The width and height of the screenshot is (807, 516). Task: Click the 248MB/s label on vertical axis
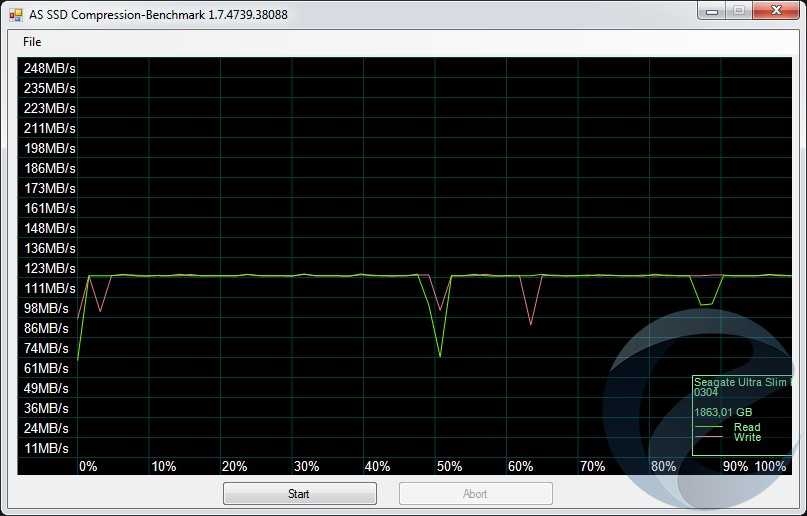49,68
